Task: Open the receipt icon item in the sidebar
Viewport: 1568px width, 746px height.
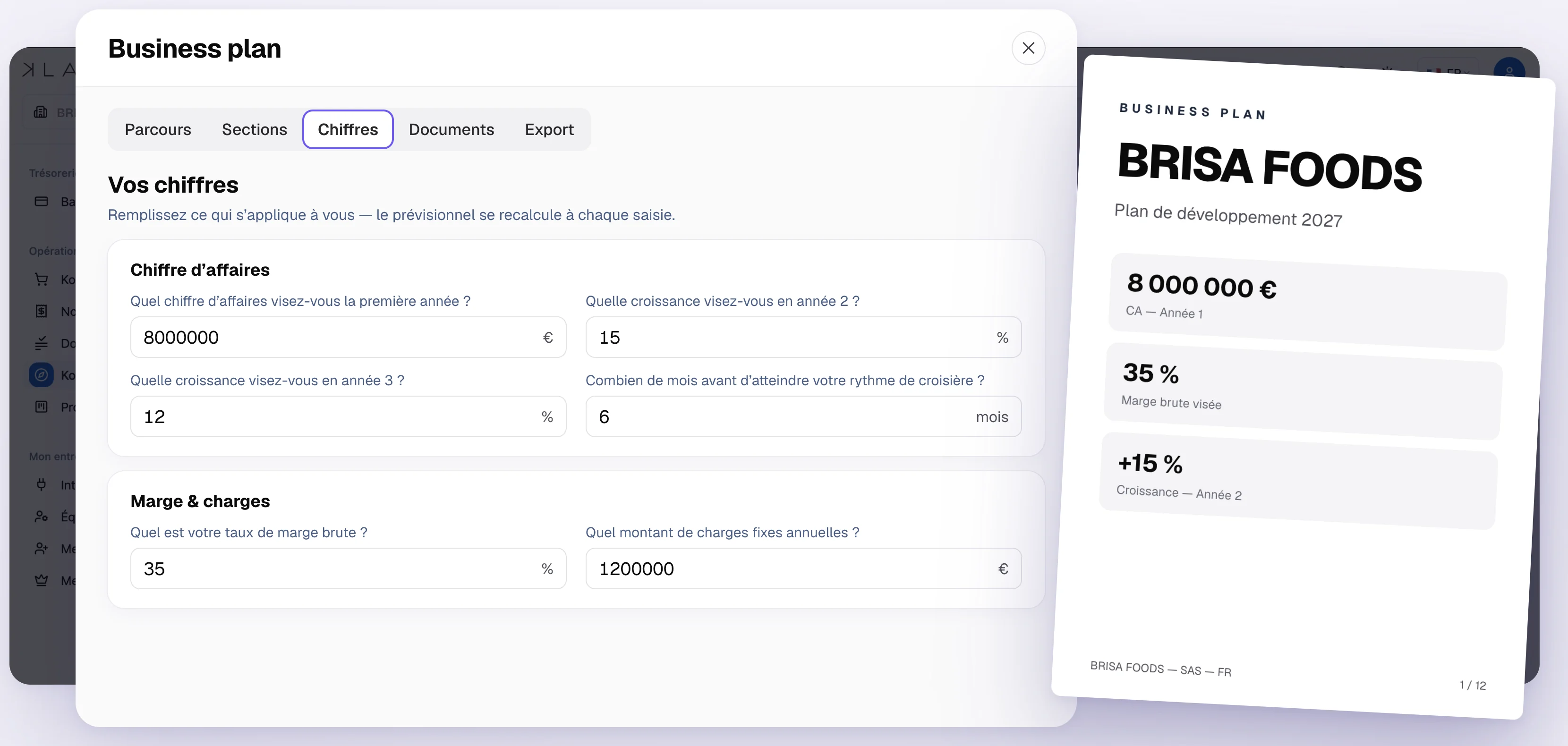Action: click(42, 311)
